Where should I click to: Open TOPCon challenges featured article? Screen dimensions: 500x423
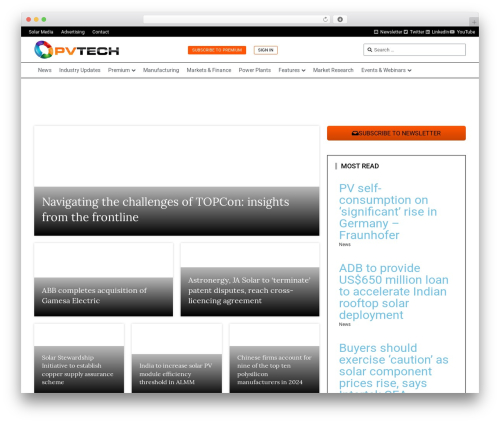[x=165, y=209]
